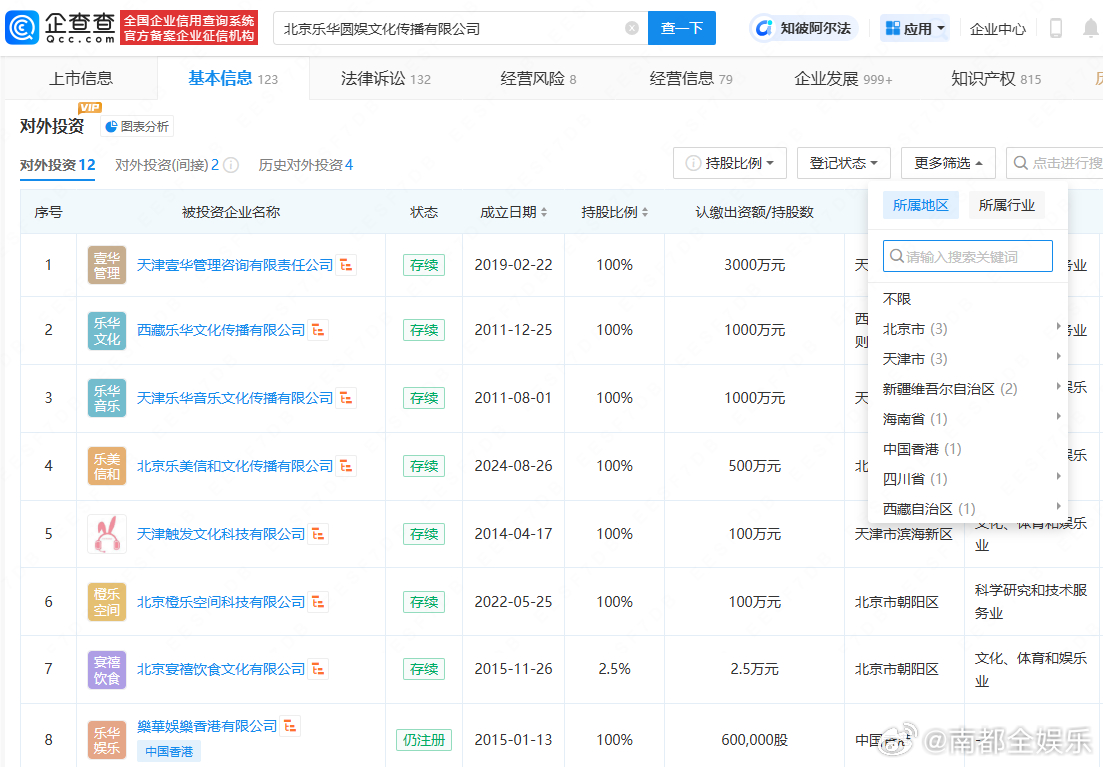Select the 对外投资 12 sub-tab
Screen dimensions: 1103x767
(x=58, y=165)
